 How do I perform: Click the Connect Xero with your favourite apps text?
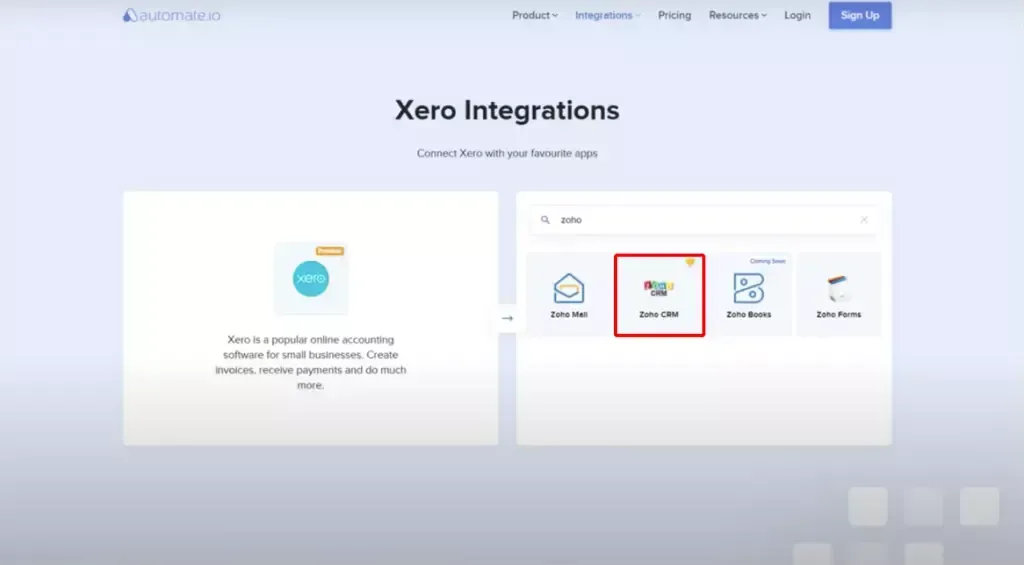coord(507,153)
